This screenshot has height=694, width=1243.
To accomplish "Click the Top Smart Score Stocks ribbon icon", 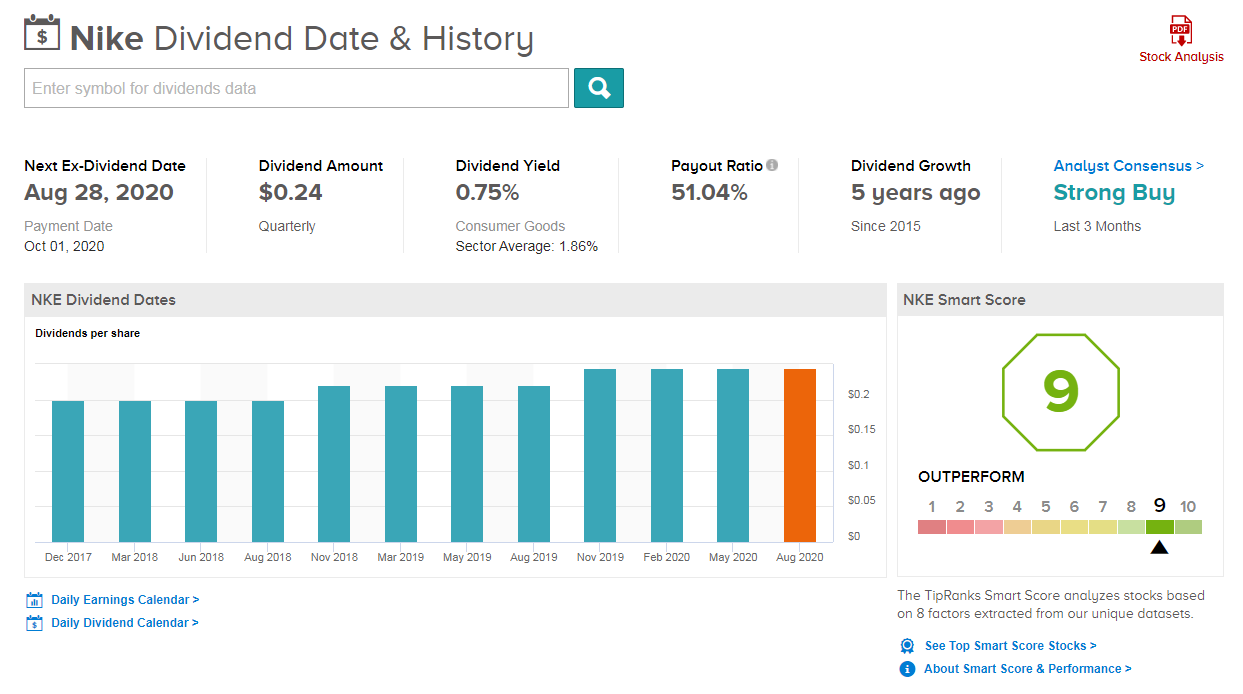I will (907, 646).
